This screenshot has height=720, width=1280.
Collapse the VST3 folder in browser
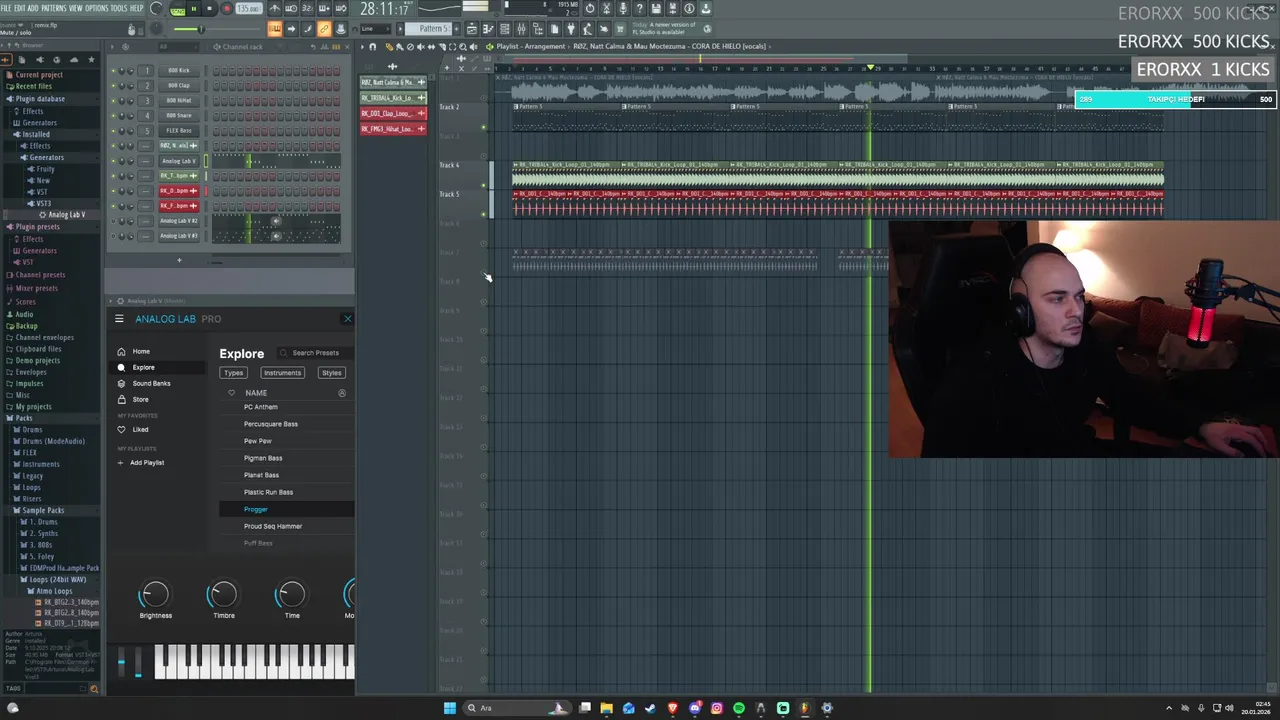pos(43,203)
